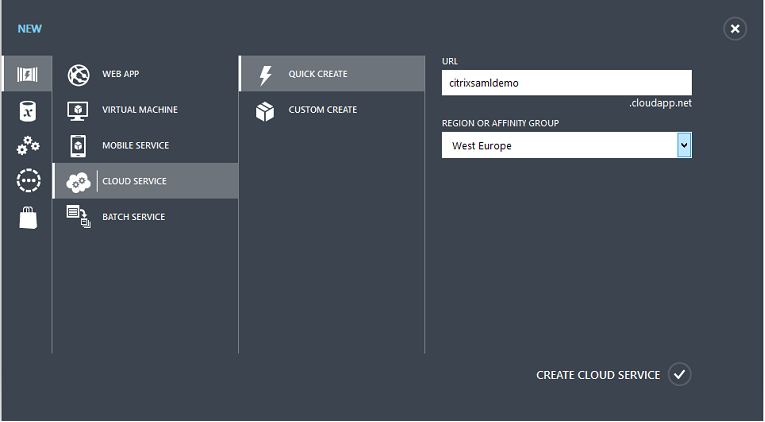The image size is (765, 422).
Task: Close the New dialog with X
Action: click(735, 29)
